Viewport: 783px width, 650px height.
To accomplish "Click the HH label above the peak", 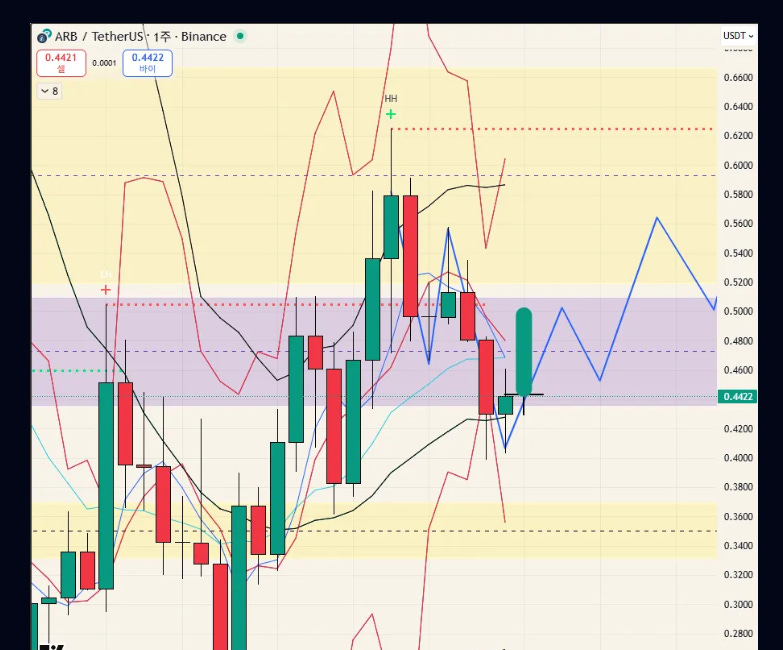I will (x=391, y=98).
